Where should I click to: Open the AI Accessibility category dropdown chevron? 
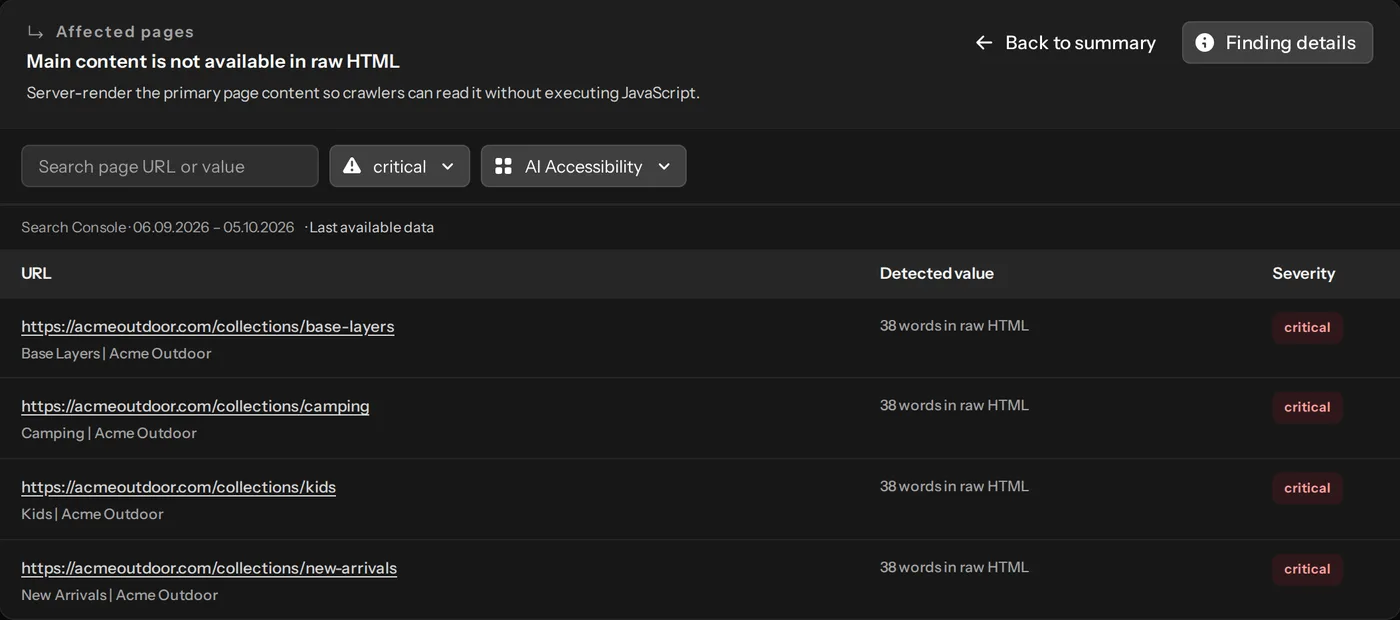[664, 166]
